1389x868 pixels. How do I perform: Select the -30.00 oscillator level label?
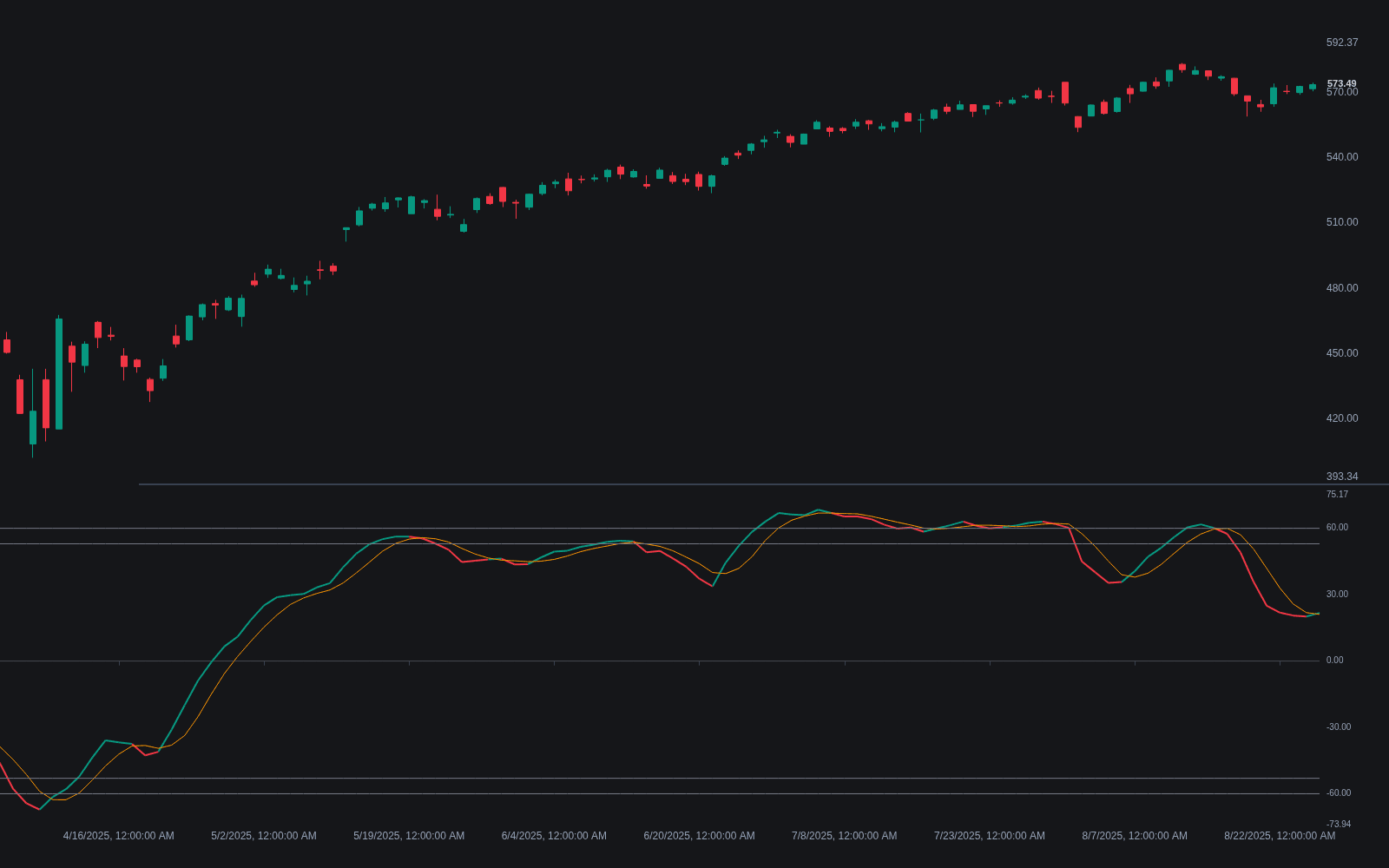pyautogui.click(x=1339, y=727)
